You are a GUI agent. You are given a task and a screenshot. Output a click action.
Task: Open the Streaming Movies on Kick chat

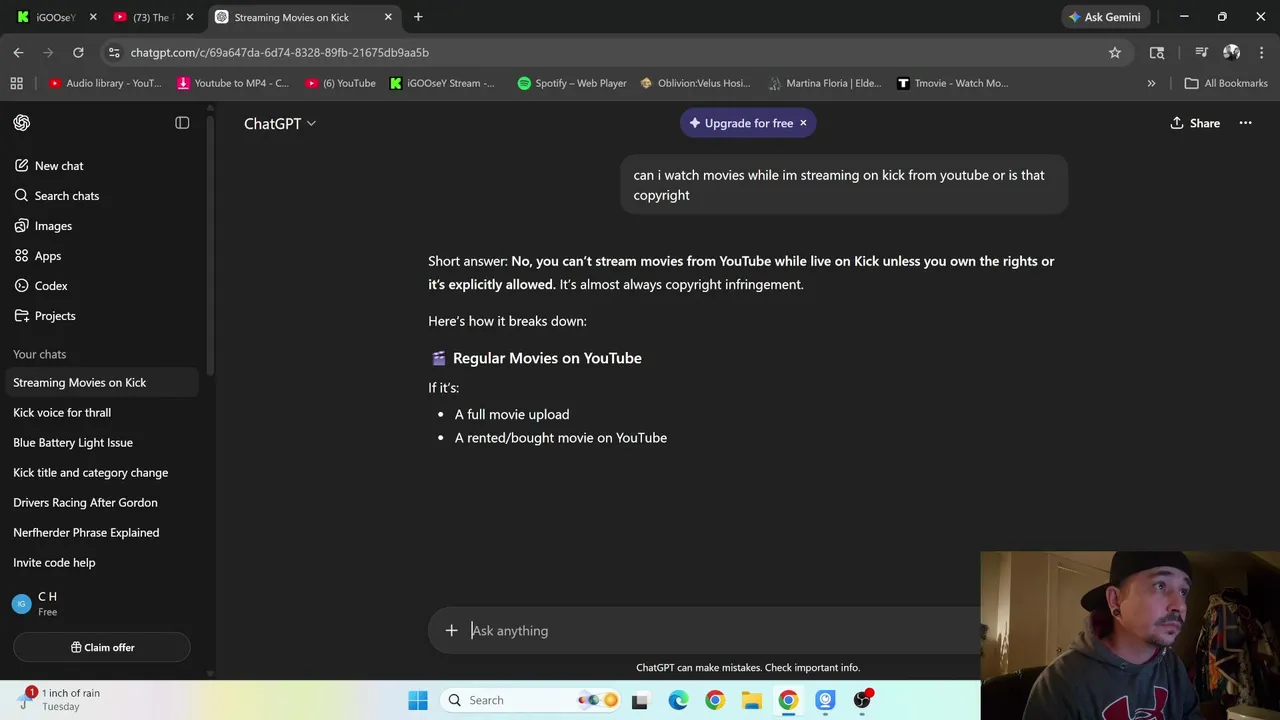click(x=100, y=383)
